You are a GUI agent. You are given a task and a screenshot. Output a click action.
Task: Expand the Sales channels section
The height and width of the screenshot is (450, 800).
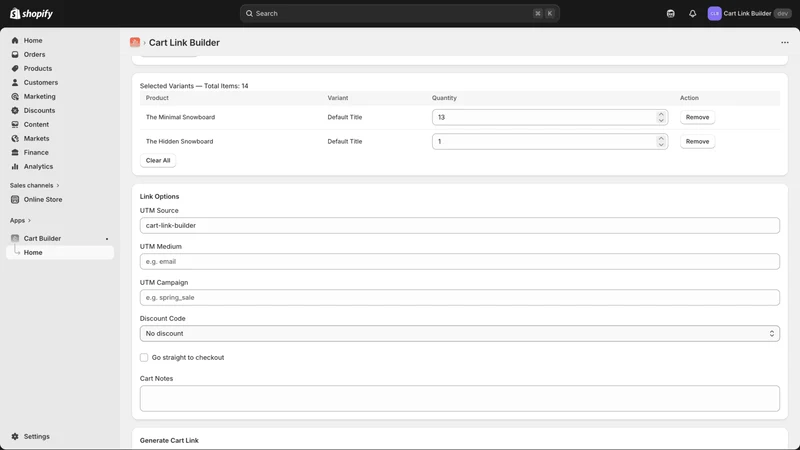[x=34, y=185]
